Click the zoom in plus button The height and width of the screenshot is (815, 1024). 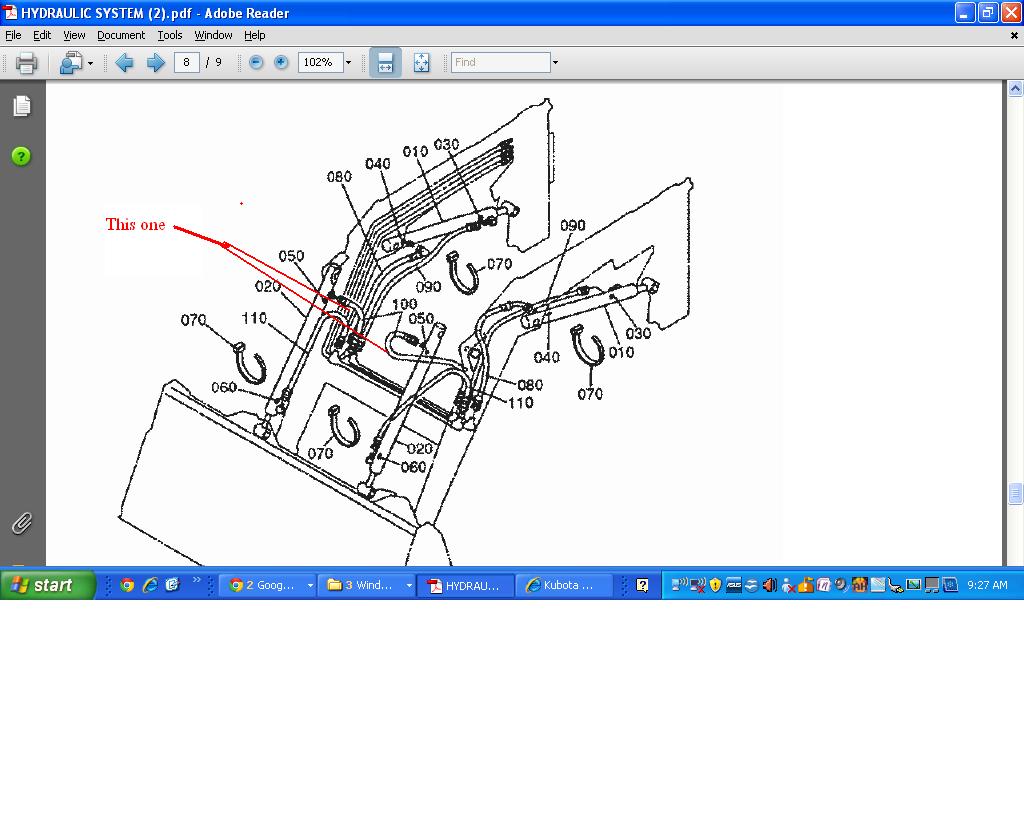(281, 62)
